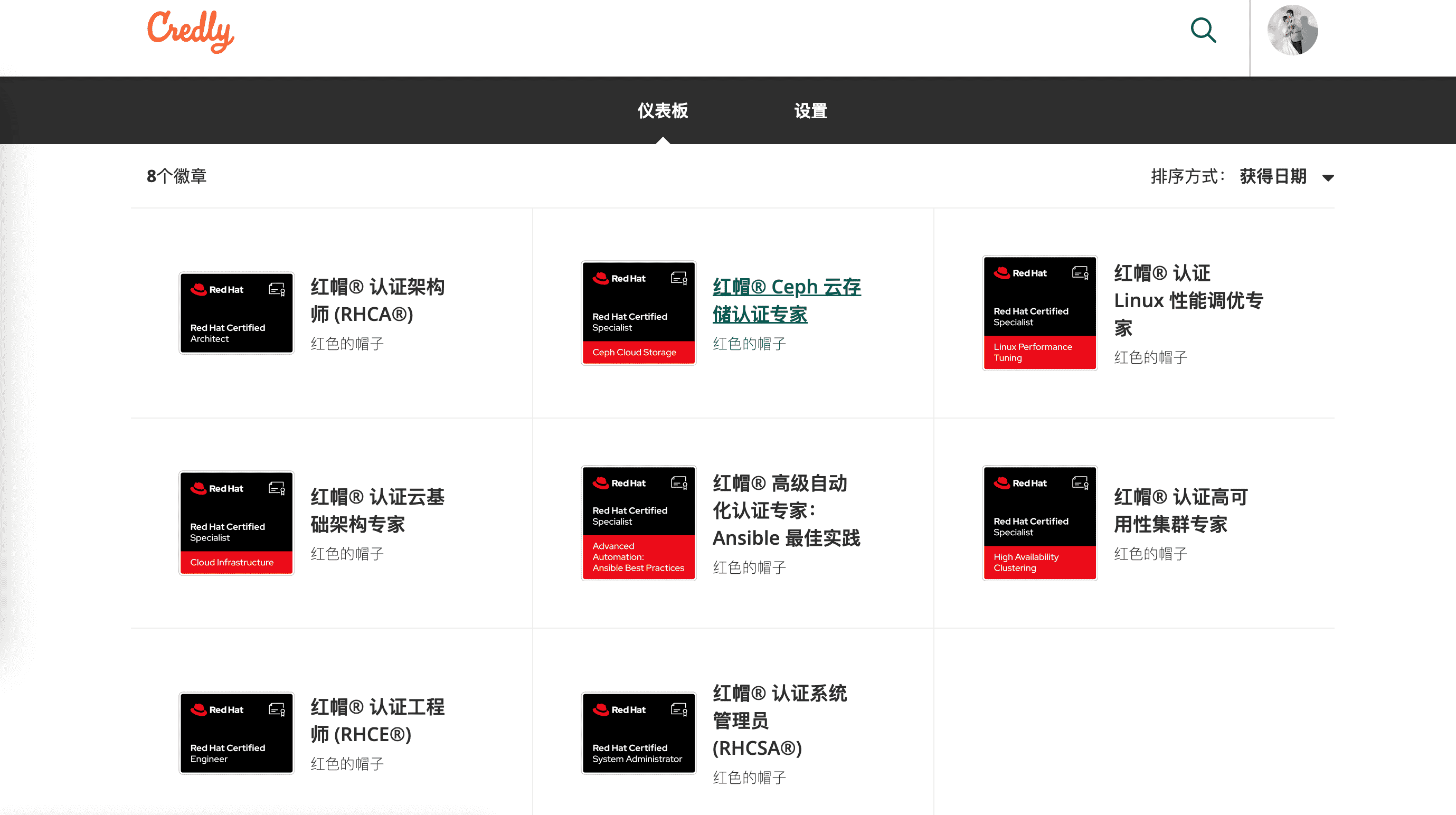
Task: Open the search magnifier icon
Action: [1203, 31]
